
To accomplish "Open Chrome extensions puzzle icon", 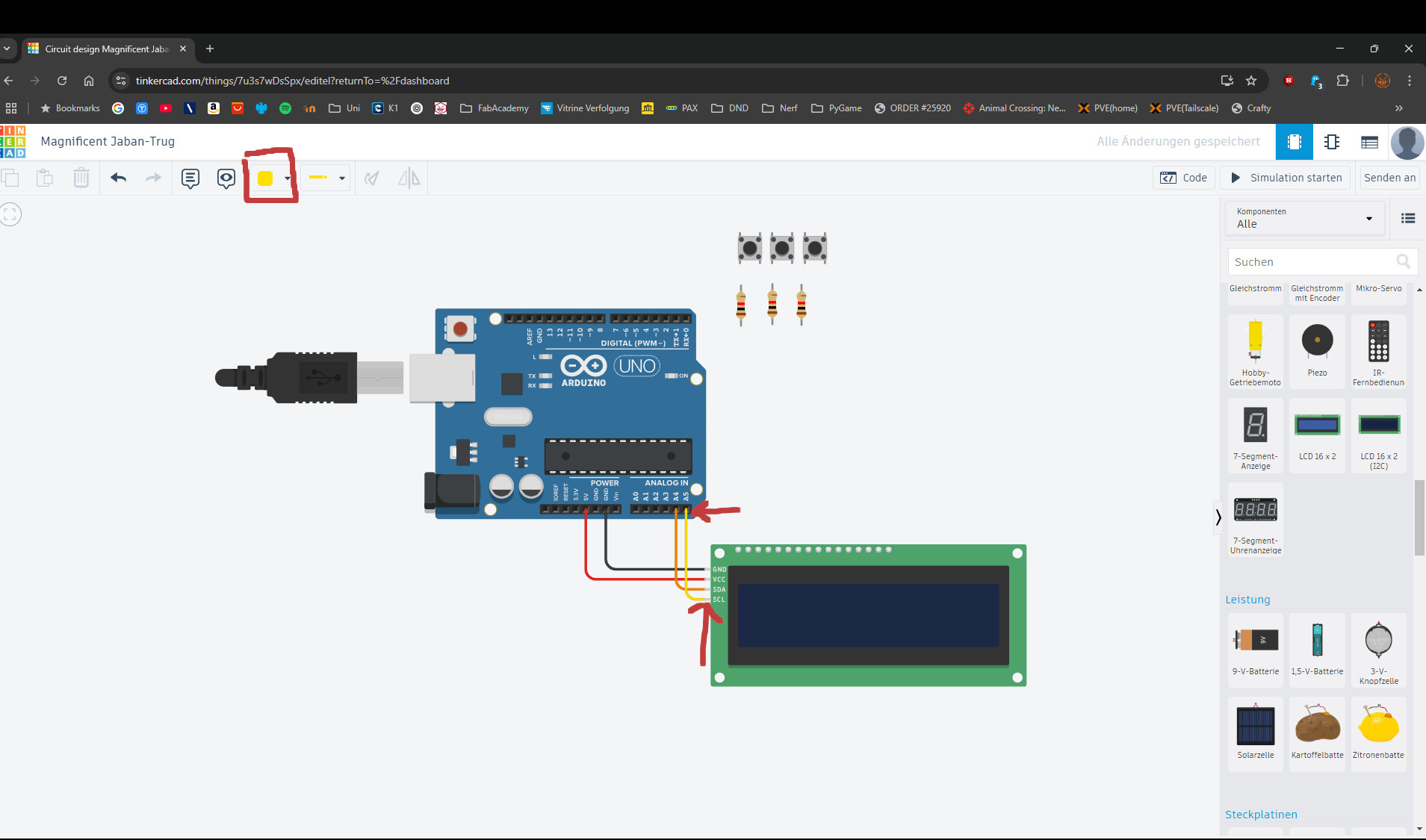I will 1342,81.
